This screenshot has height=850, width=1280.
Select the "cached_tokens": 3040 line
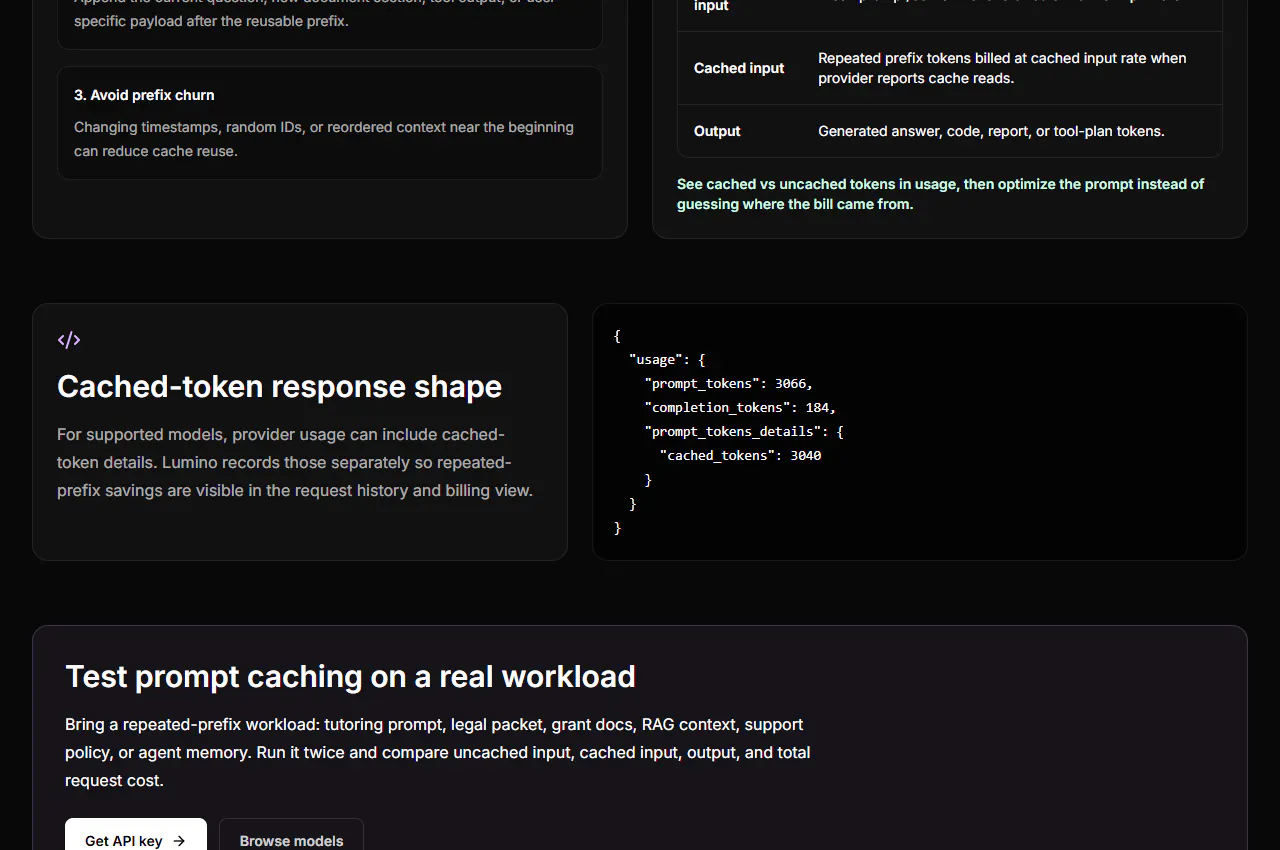(740, 456)
